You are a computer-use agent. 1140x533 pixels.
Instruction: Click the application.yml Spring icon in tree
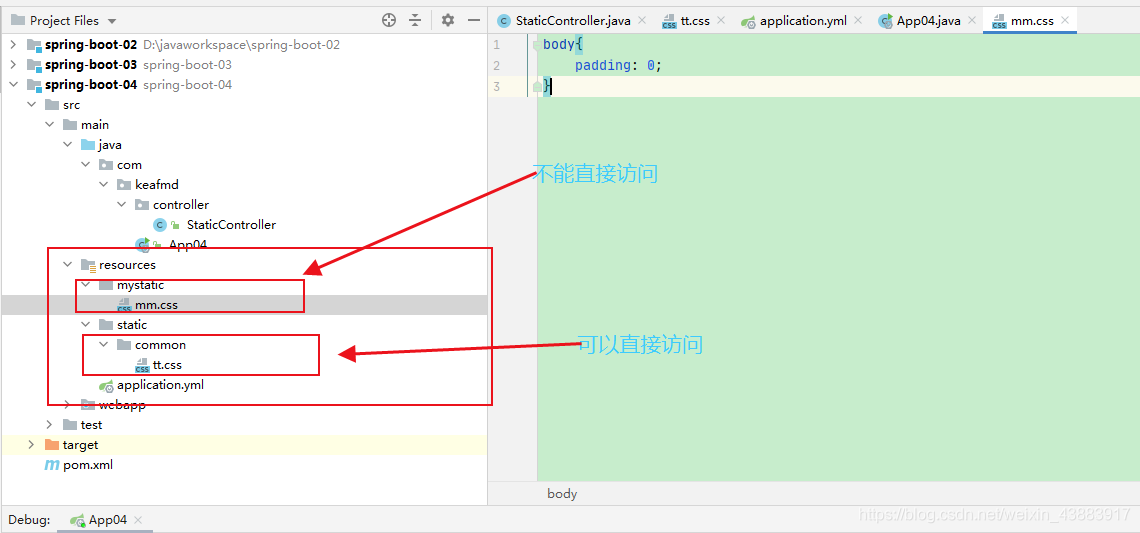coord(106,385)
